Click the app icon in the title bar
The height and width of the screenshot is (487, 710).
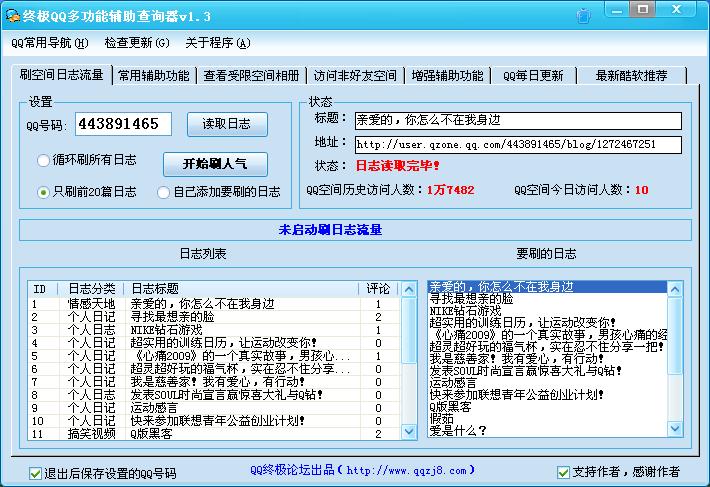(x=13, y=16)
